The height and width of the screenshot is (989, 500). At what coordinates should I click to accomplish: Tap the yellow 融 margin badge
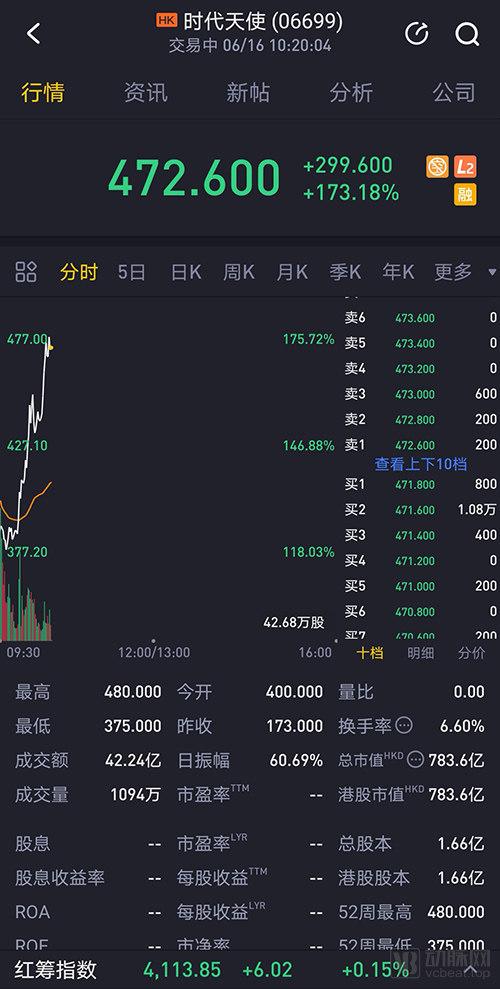[465, 195]
